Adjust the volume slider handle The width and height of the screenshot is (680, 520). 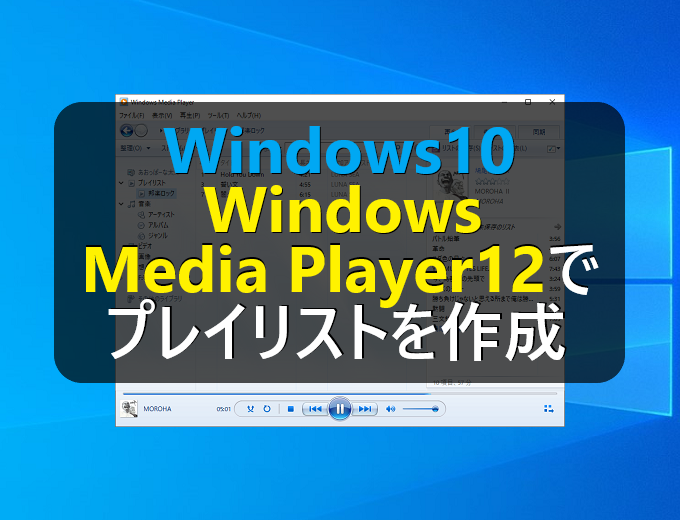[435, 409]
